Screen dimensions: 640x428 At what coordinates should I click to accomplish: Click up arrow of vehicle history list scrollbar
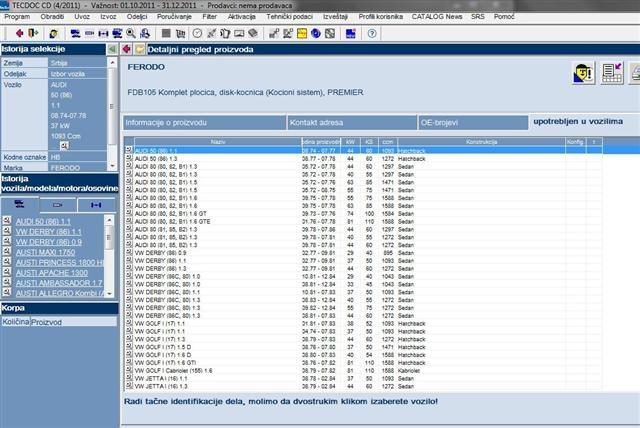pyautogui.click(x=109, y=220)
